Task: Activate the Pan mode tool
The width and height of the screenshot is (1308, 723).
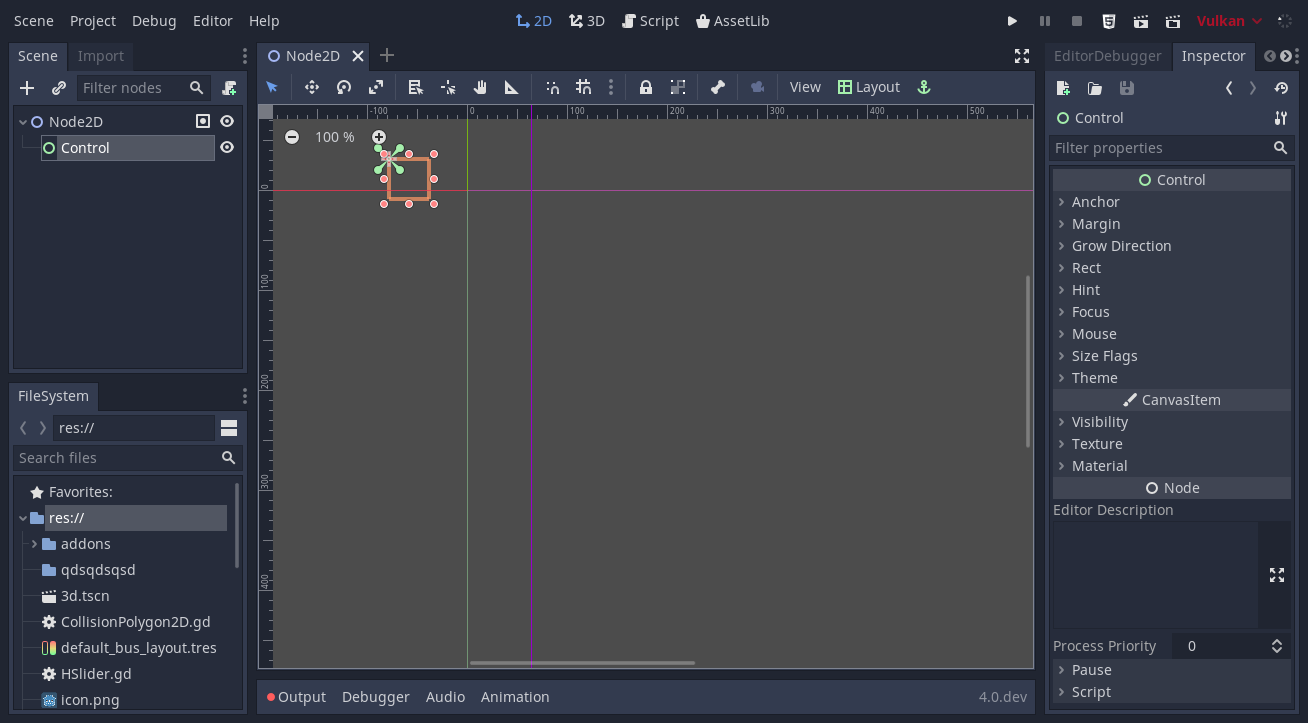Action: pos(479,88)
